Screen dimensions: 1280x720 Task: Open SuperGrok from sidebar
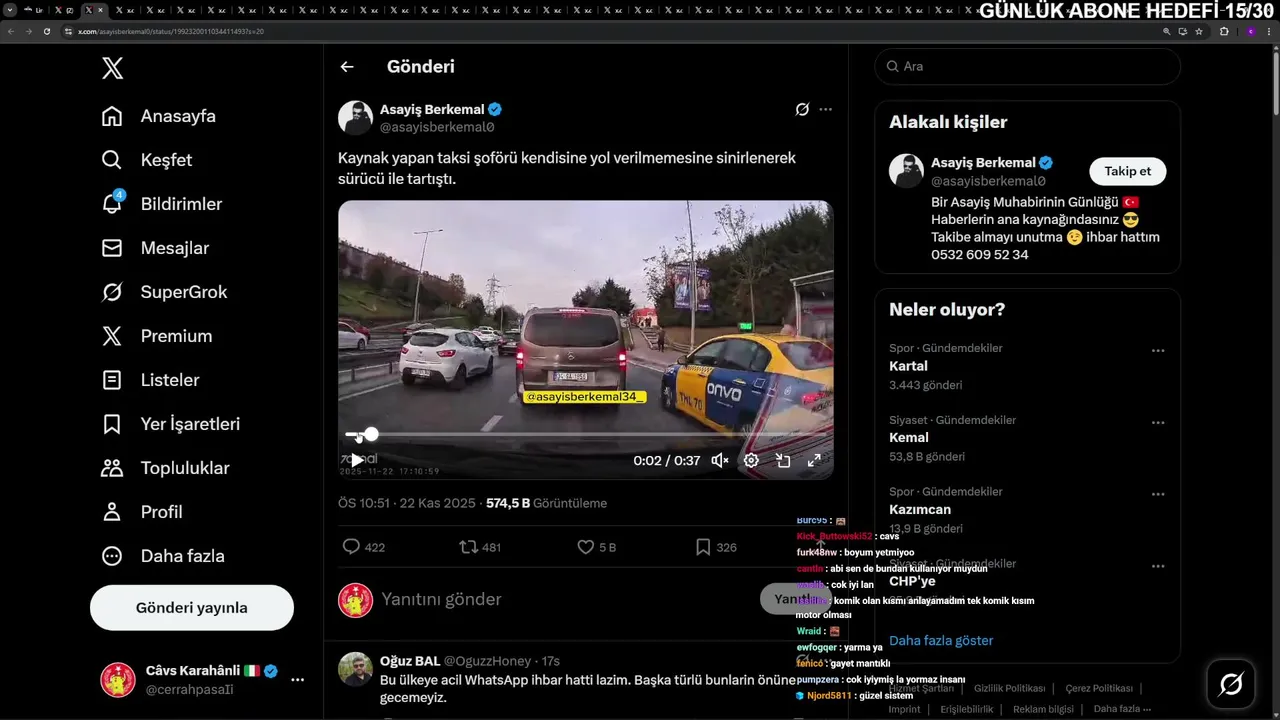point(164,292)
